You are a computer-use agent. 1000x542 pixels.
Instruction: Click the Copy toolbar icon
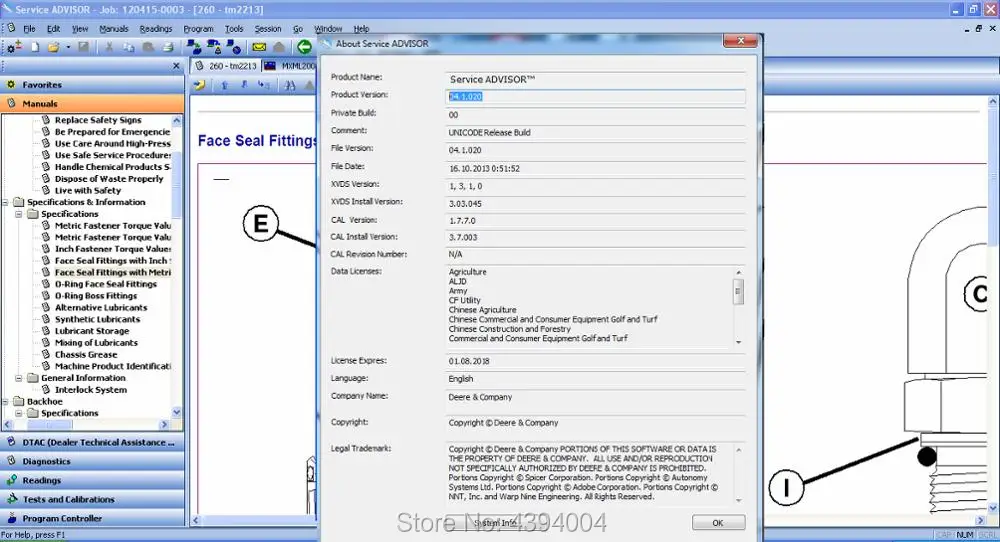[x=129, y=47]
